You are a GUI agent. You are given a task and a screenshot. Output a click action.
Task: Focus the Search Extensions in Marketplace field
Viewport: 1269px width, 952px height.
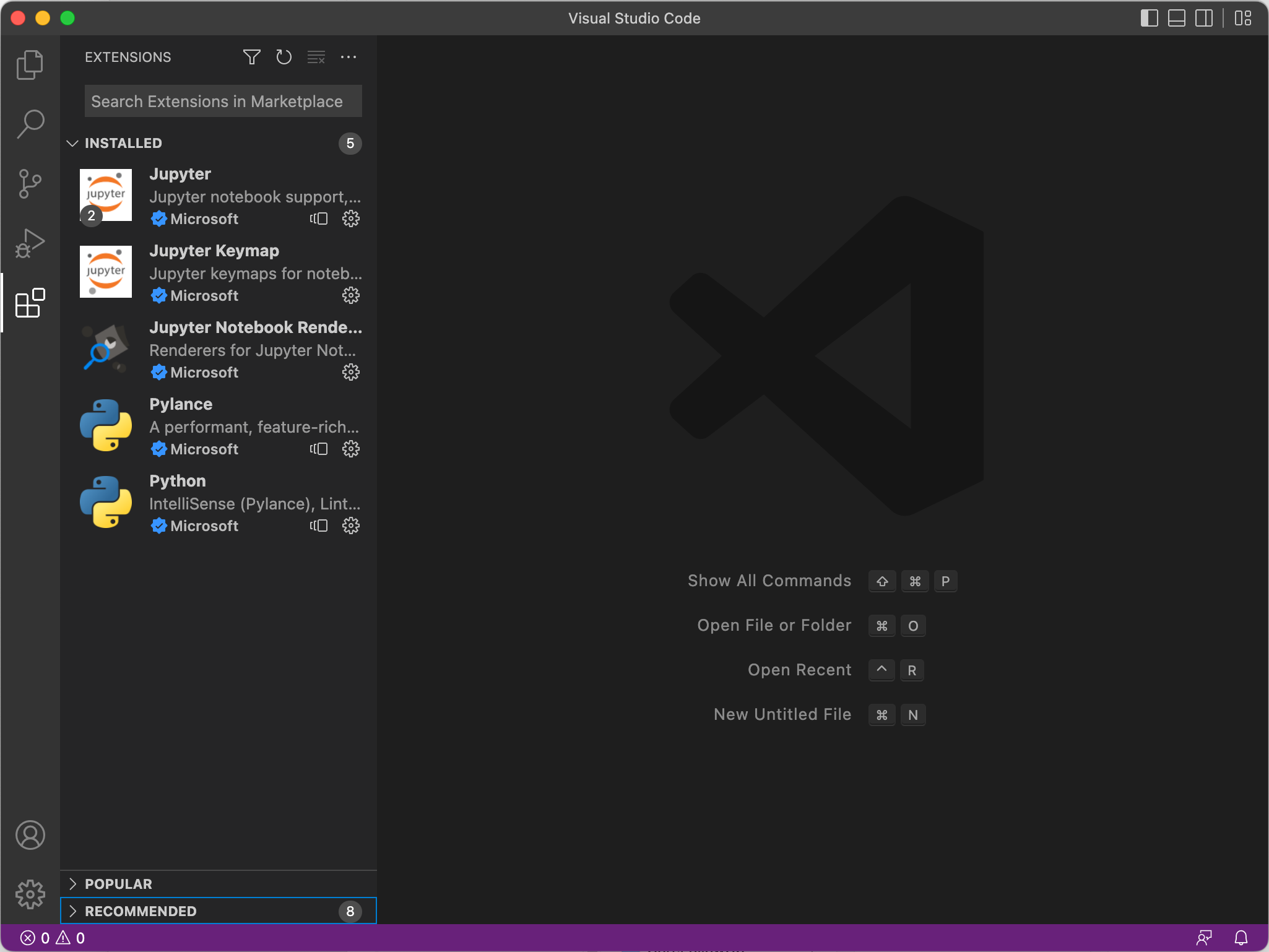(x=223, y=101)
